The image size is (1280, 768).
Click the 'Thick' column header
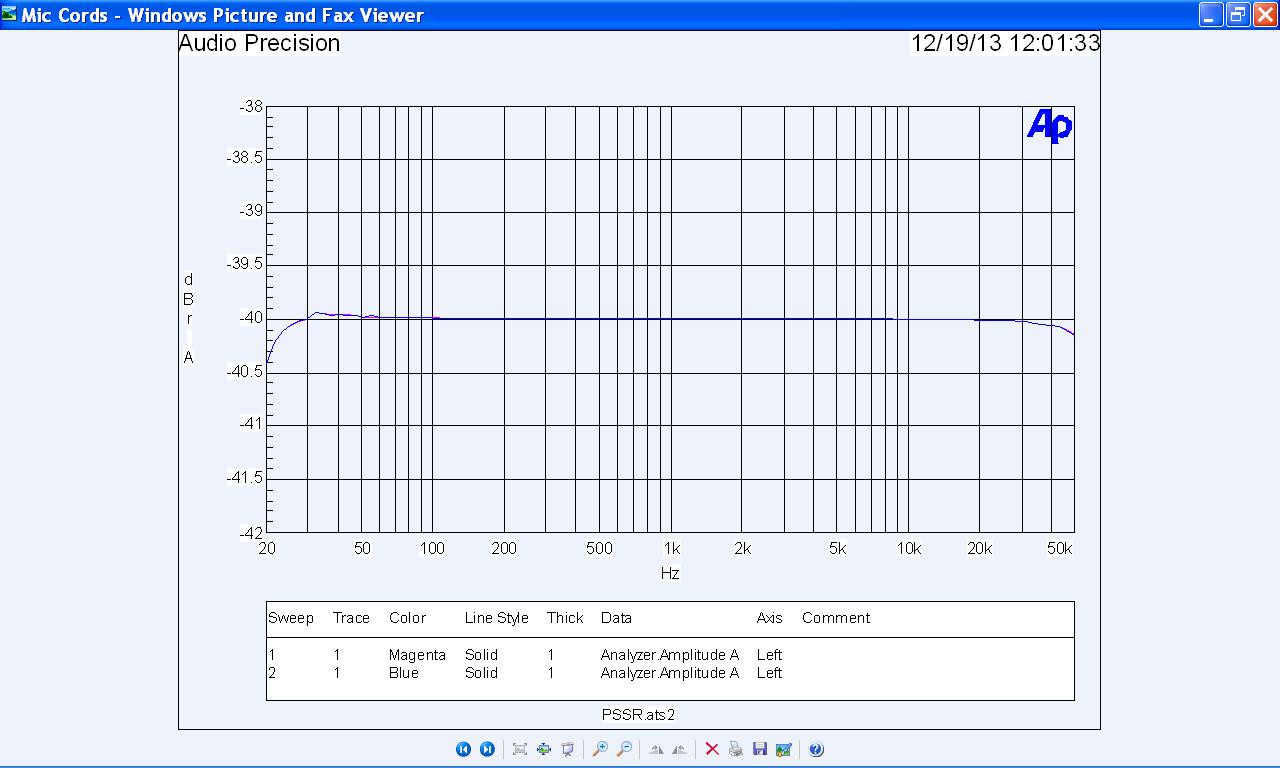pyautogui.click(x=565, y=618)
